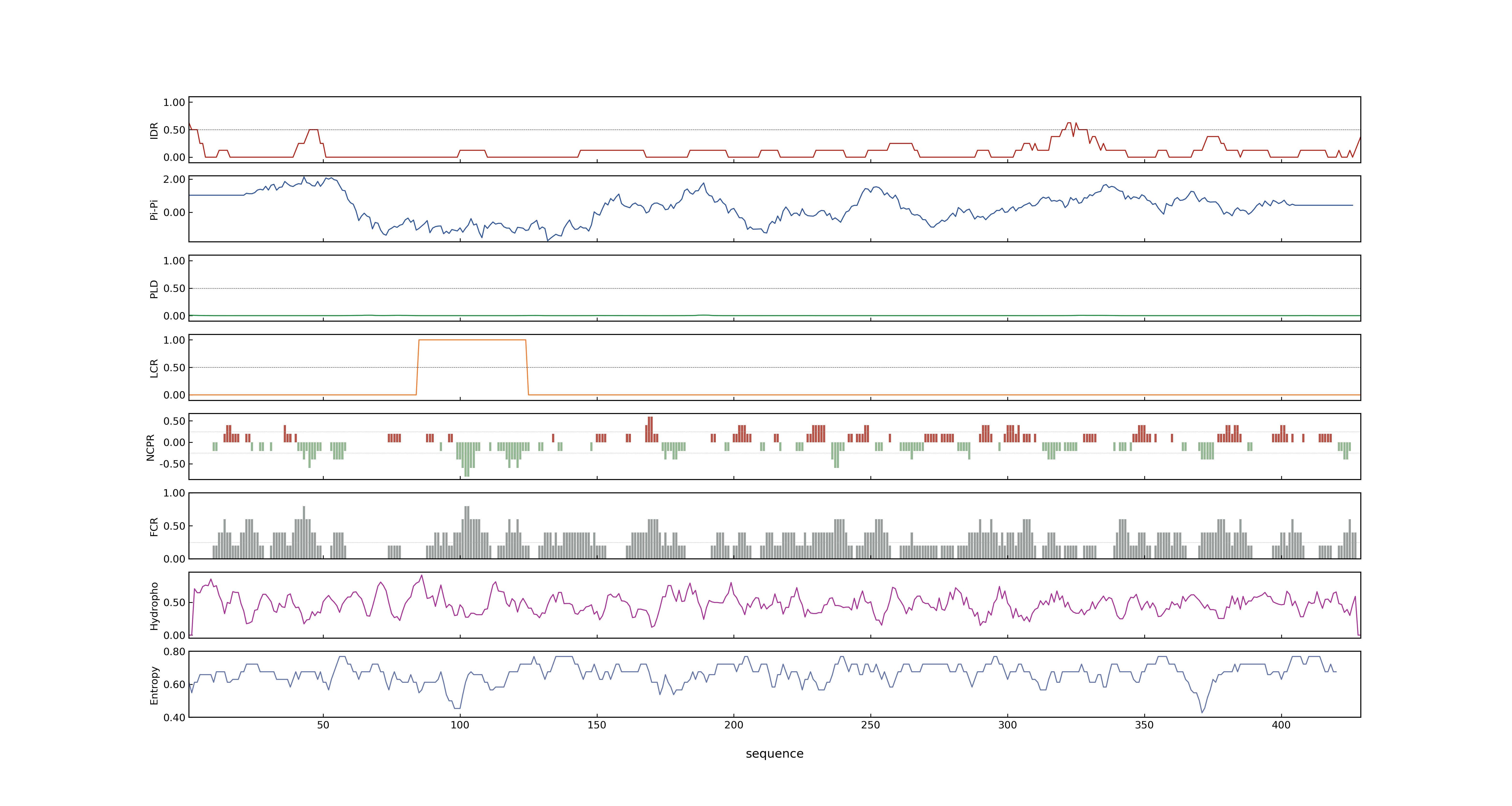Click the x-axis tick label 350
The width and height of the screenshot is (1512, 806).
(1144, 725)
